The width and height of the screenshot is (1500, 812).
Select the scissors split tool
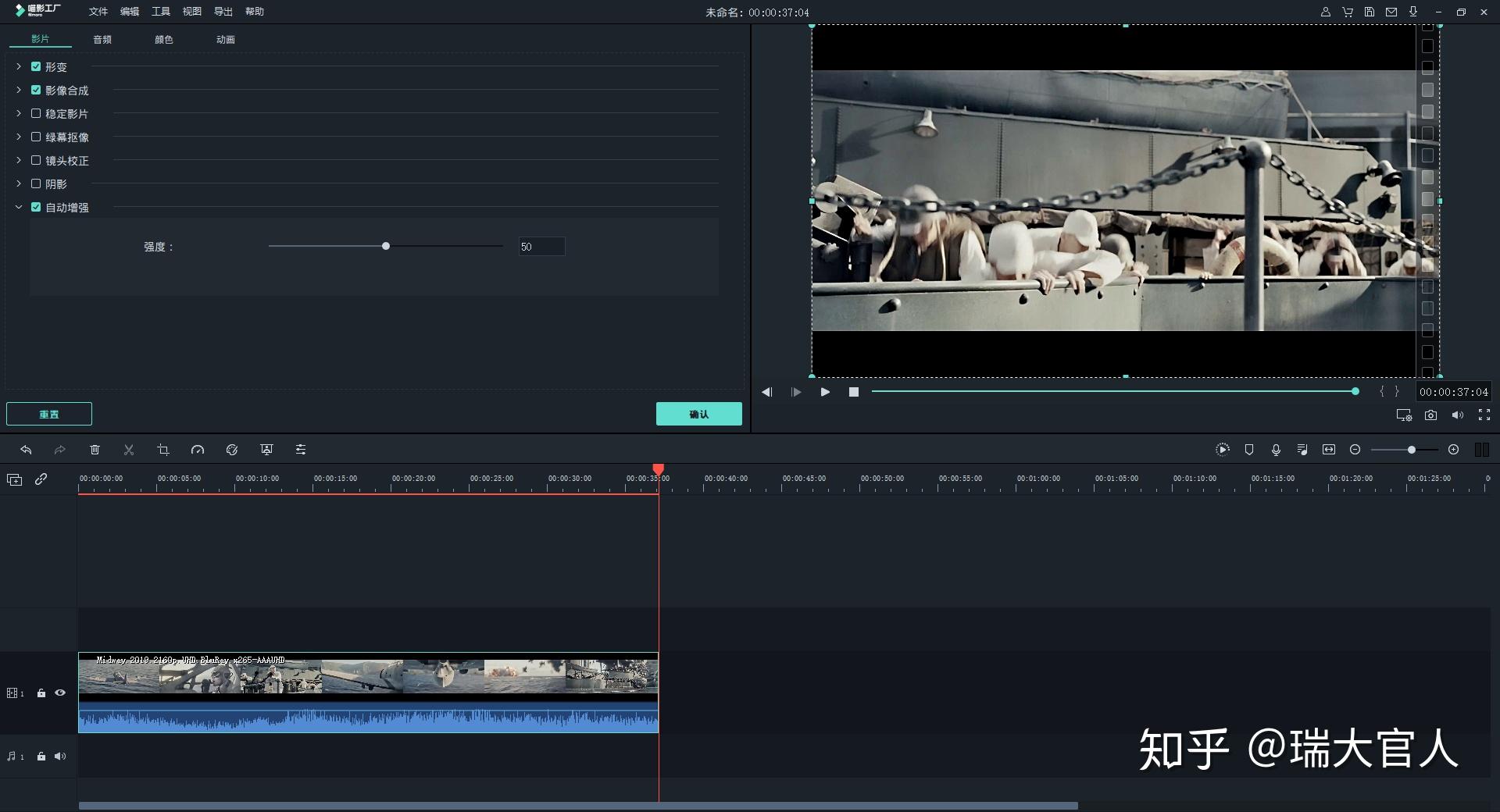129,450
